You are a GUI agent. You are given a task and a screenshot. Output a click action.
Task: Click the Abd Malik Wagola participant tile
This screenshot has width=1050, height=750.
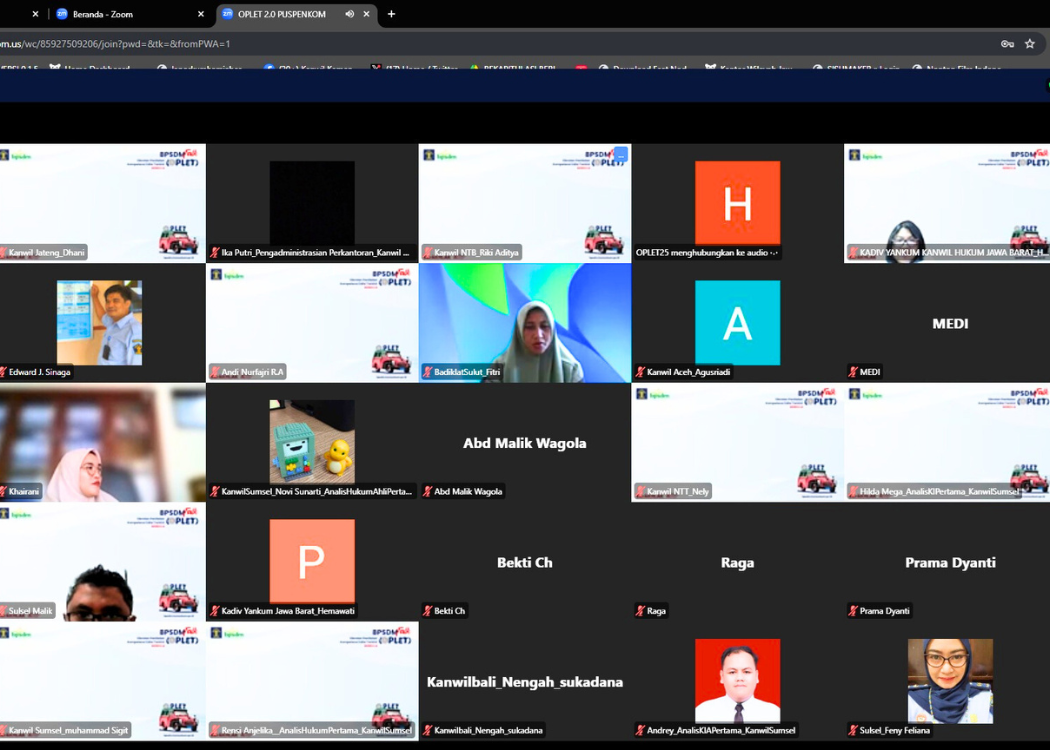click(524, 442)
